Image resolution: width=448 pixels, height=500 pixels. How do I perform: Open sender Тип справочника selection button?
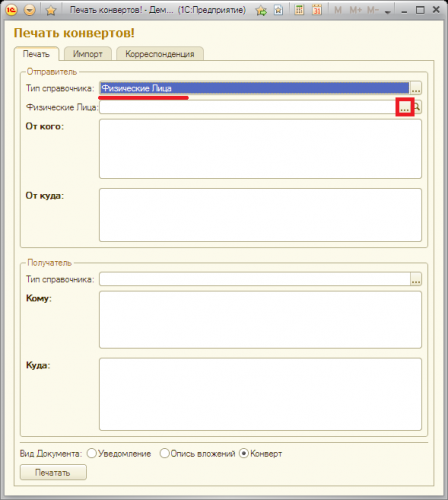coord(416,88)
